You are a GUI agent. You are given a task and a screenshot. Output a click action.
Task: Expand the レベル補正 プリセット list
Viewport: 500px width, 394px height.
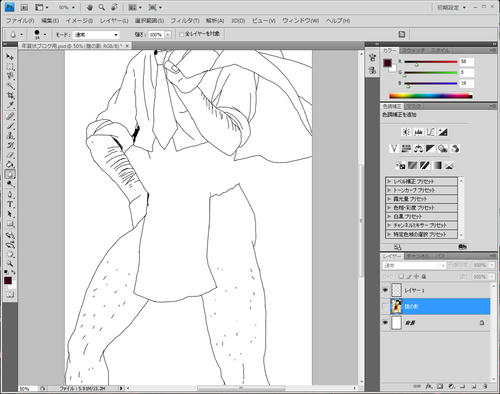click(422, 181)
